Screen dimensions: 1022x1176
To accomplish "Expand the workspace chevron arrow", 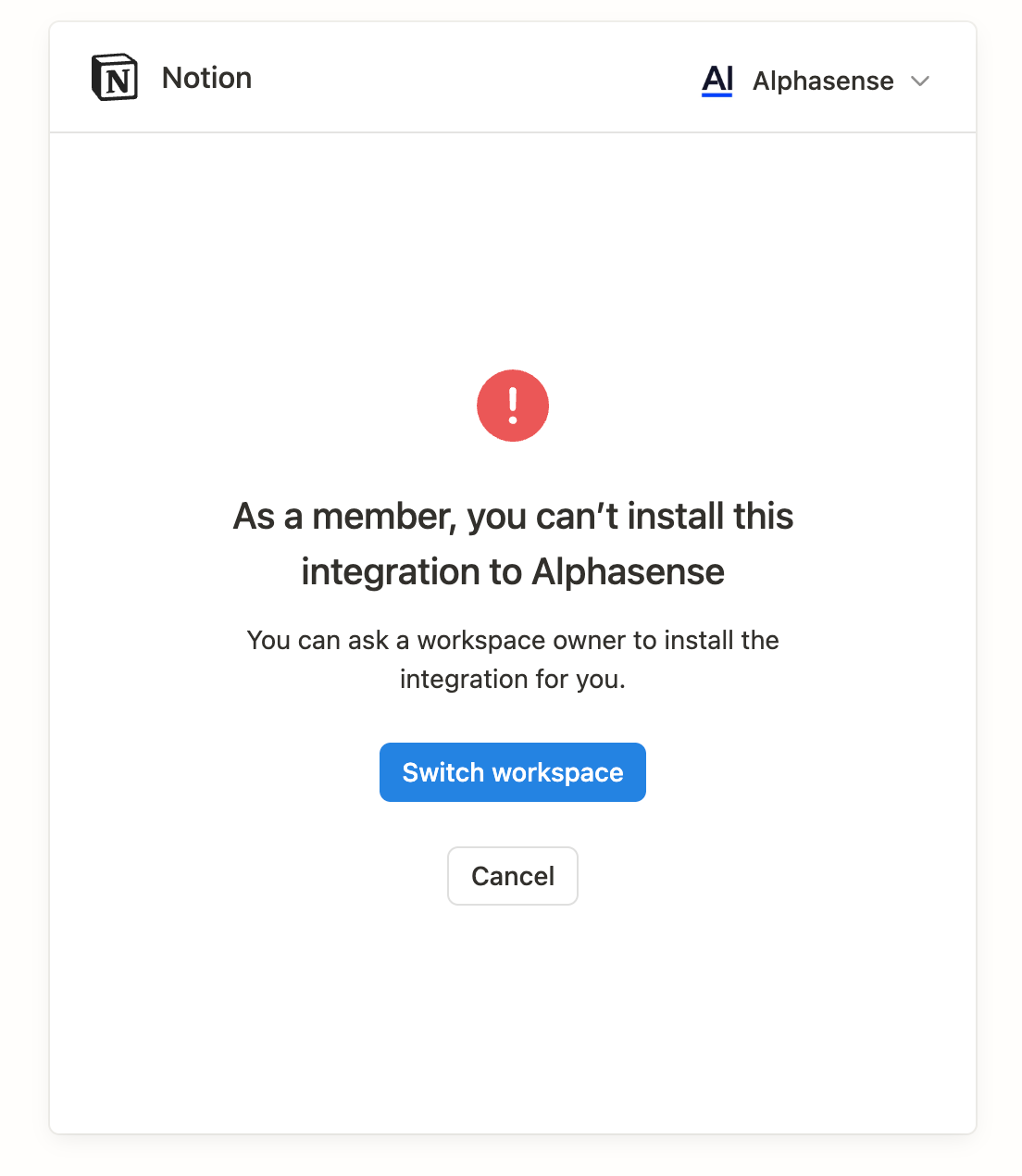I will (920, 81).
